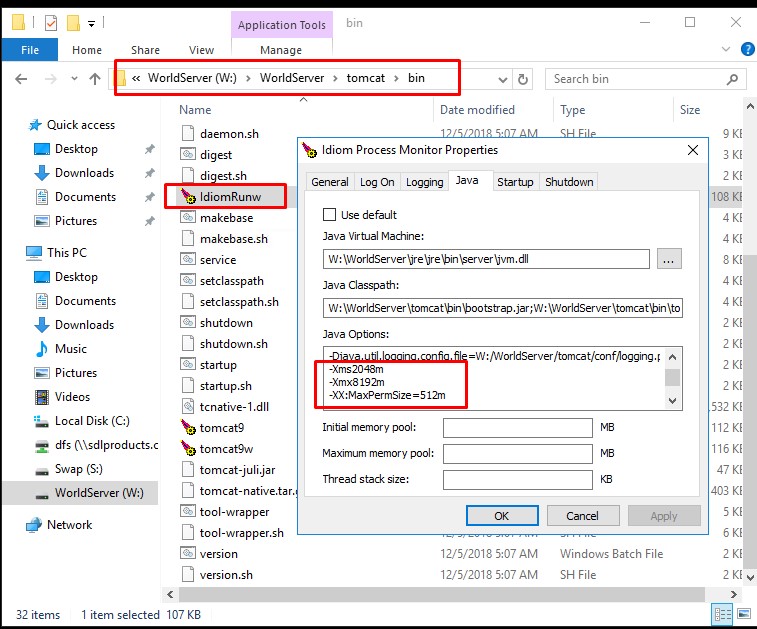
Task: Select the tomcat9w file icon
Action: [188, 448]
